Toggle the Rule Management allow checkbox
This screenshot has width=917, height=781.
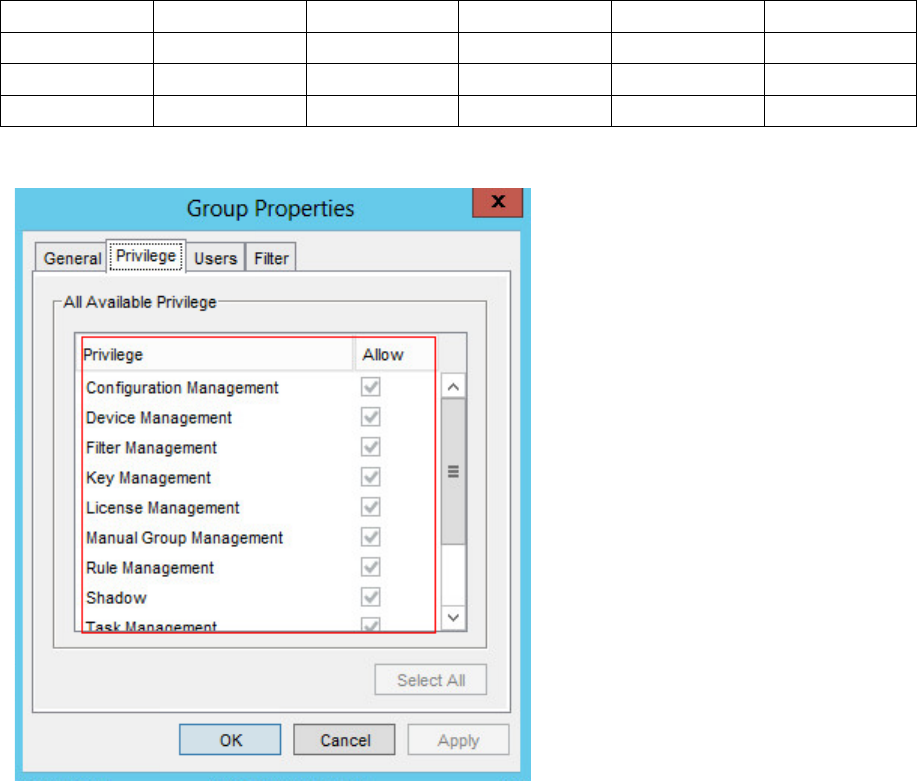[x=371, y=568]
